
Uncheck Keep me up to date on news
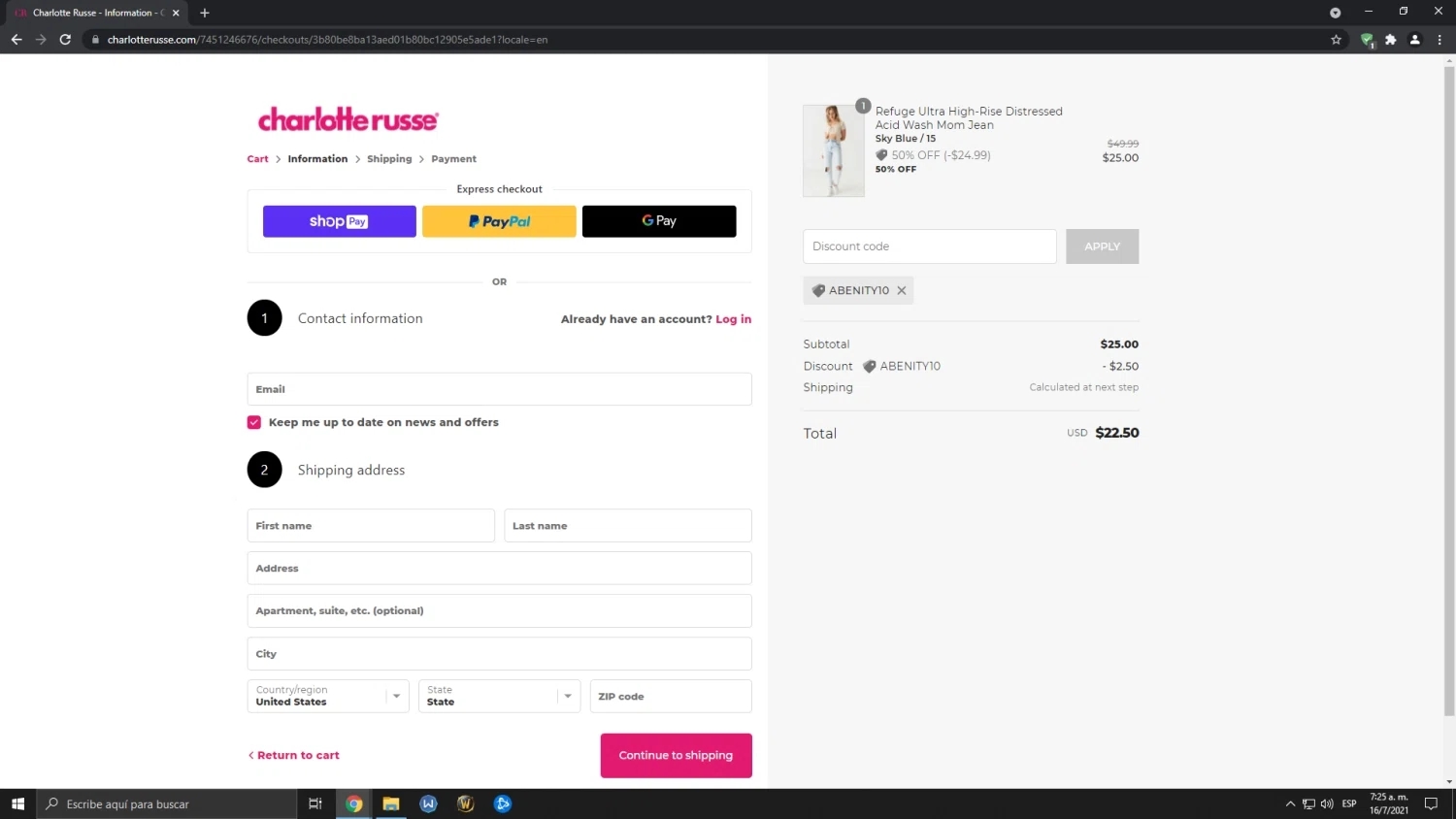pos(253,422)
